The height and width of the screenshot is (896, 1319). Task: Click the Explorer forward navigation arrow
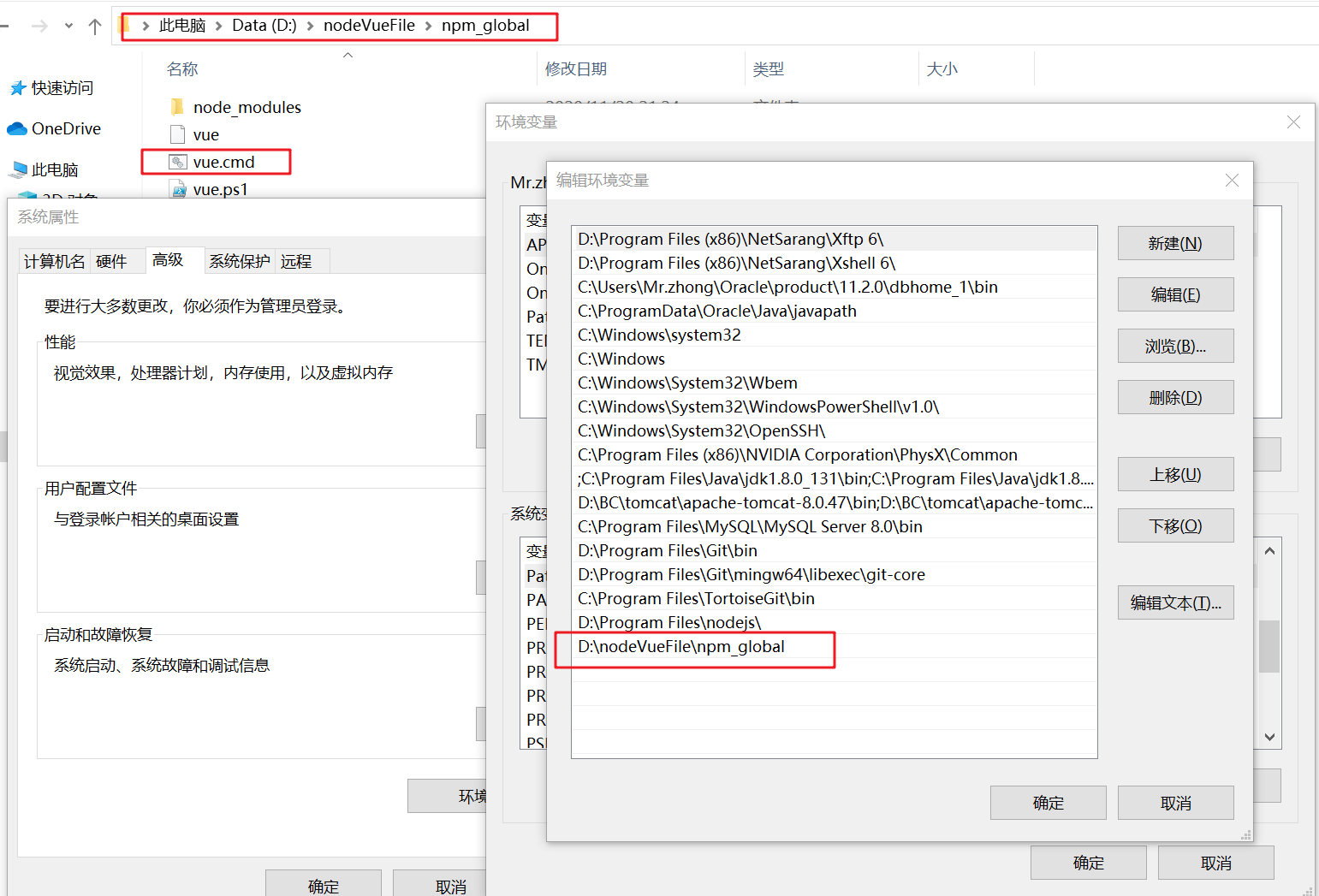point(39,27)
